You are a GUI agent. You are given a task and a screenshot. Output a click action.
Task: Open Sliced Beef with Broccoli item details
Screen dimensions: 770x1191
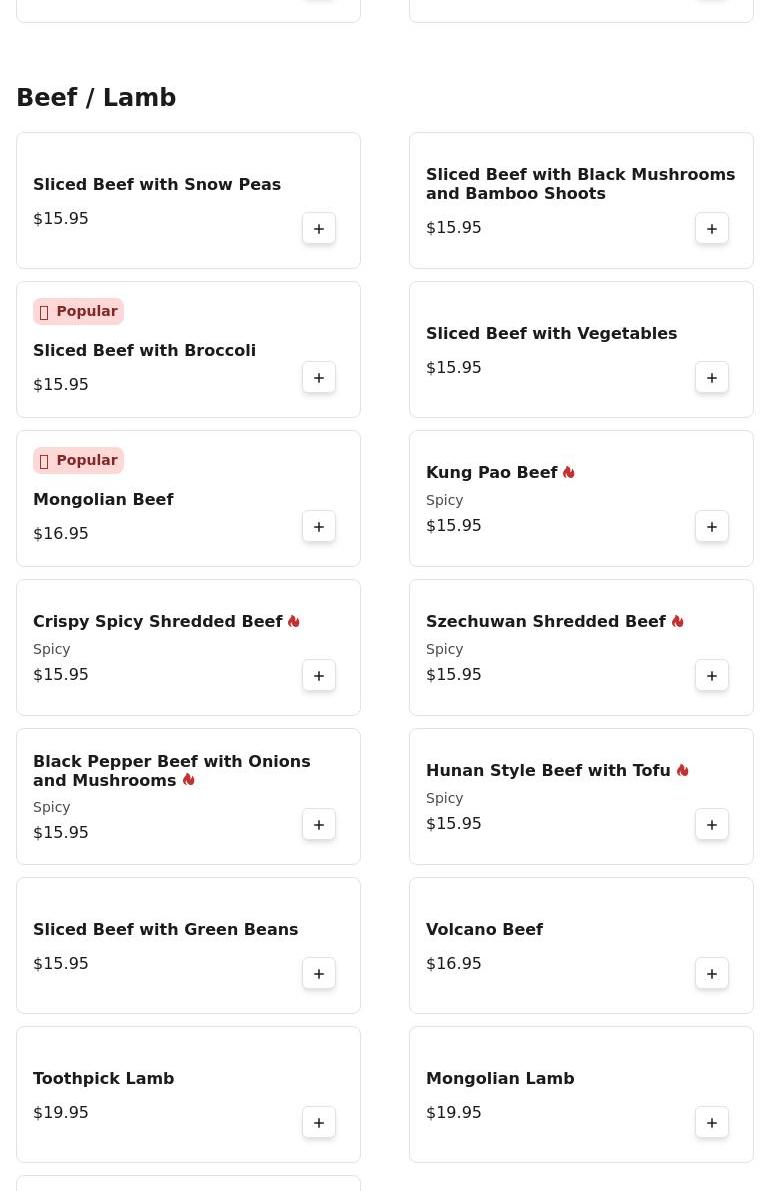click(144, 350)
